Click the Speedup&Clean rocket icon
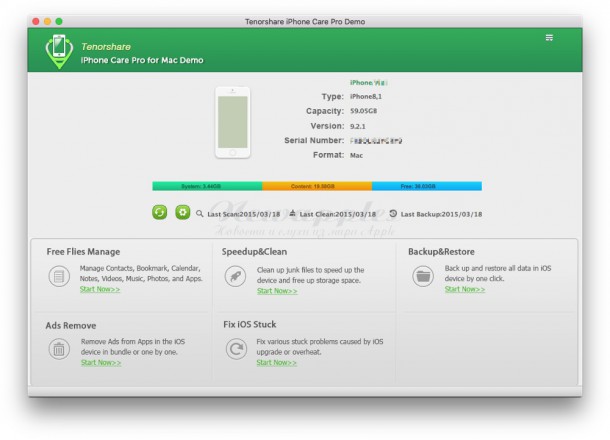The height and width of the screenshot is (440, 610). [235, 276]
